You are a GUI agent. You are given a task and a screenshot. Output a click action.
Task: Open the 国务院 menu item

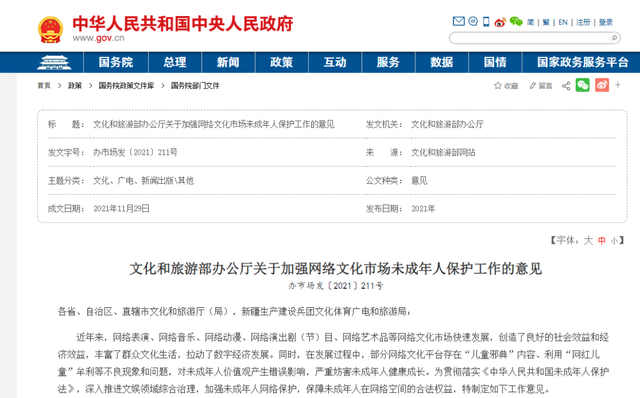(116, 62)
